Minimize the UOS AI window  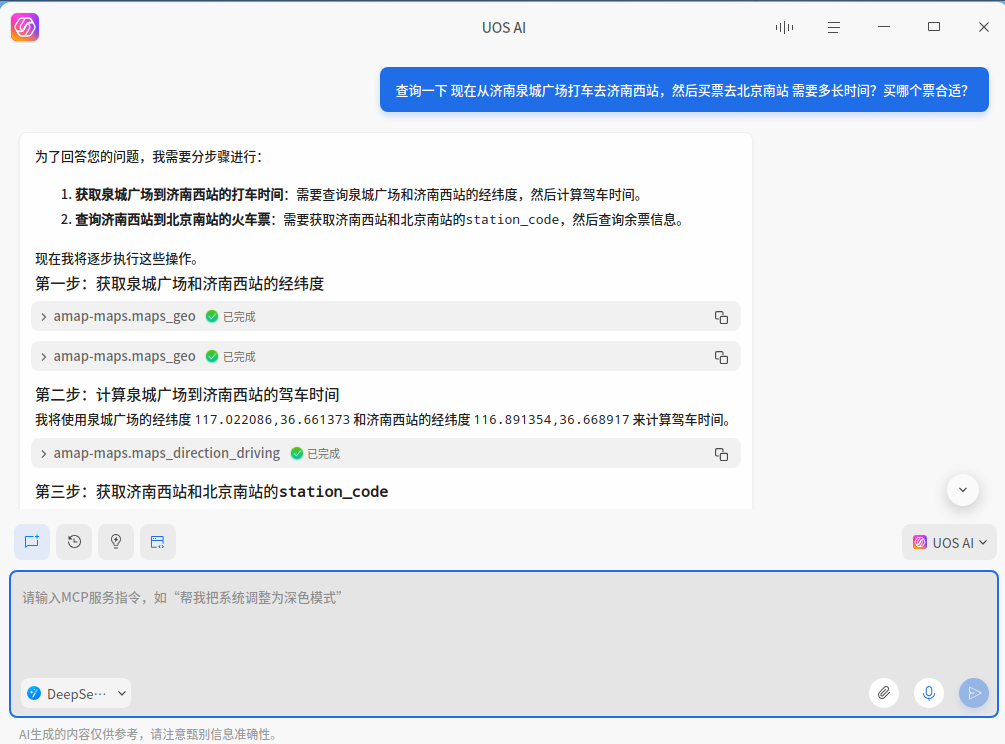point(884,27)
